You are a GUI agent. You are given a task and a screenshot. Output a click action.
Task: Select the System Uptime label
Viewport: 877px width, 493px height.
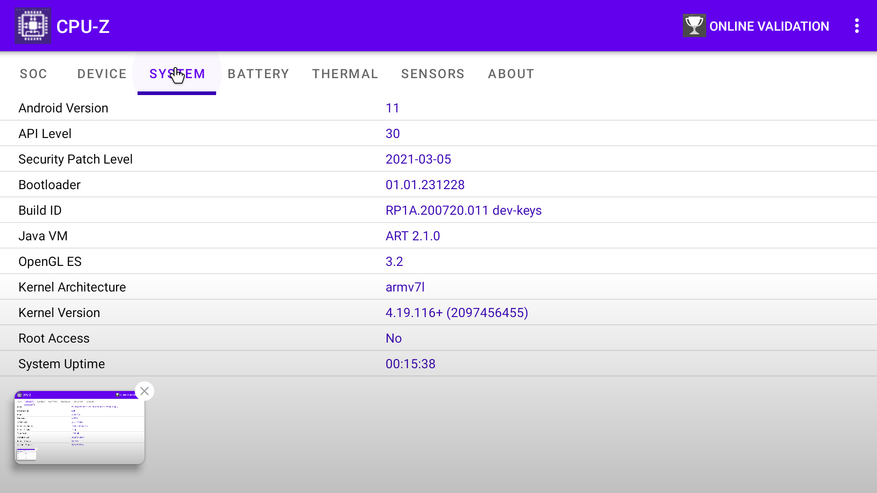tap(62, 364)
